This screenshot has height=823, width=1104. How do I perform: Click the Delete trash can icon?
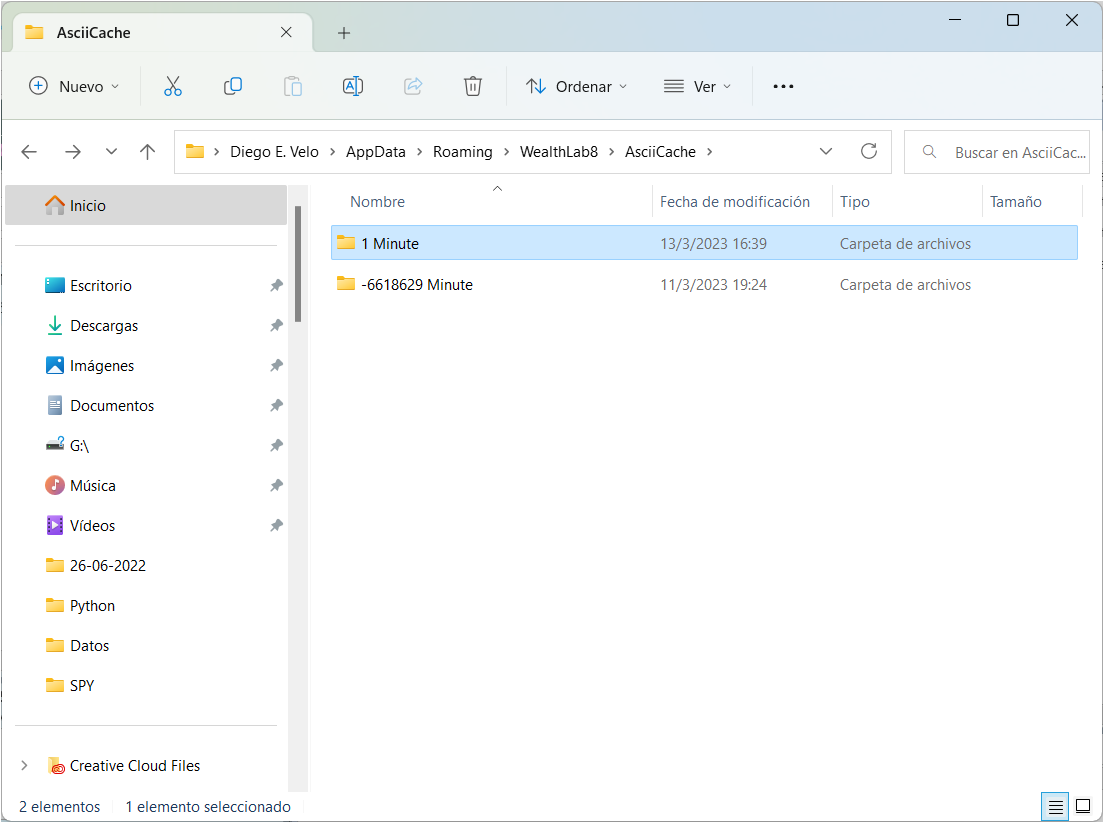tap(473, 86)
